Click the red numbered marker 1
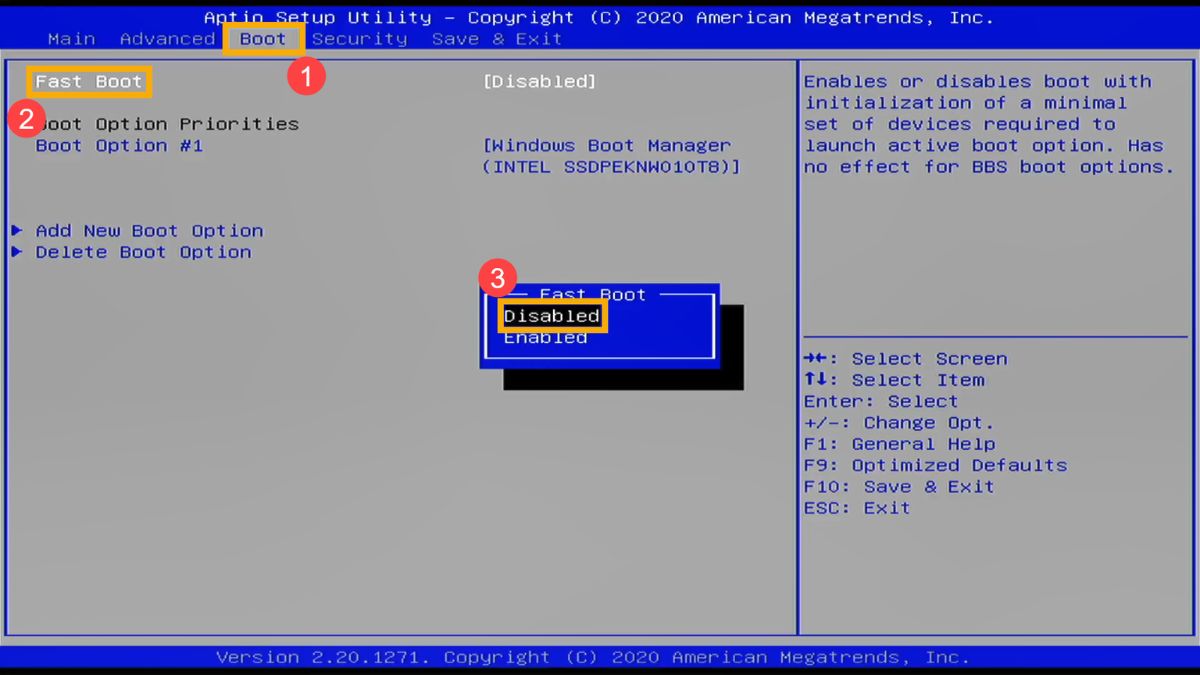The image size is (1200, 675). 305,75
